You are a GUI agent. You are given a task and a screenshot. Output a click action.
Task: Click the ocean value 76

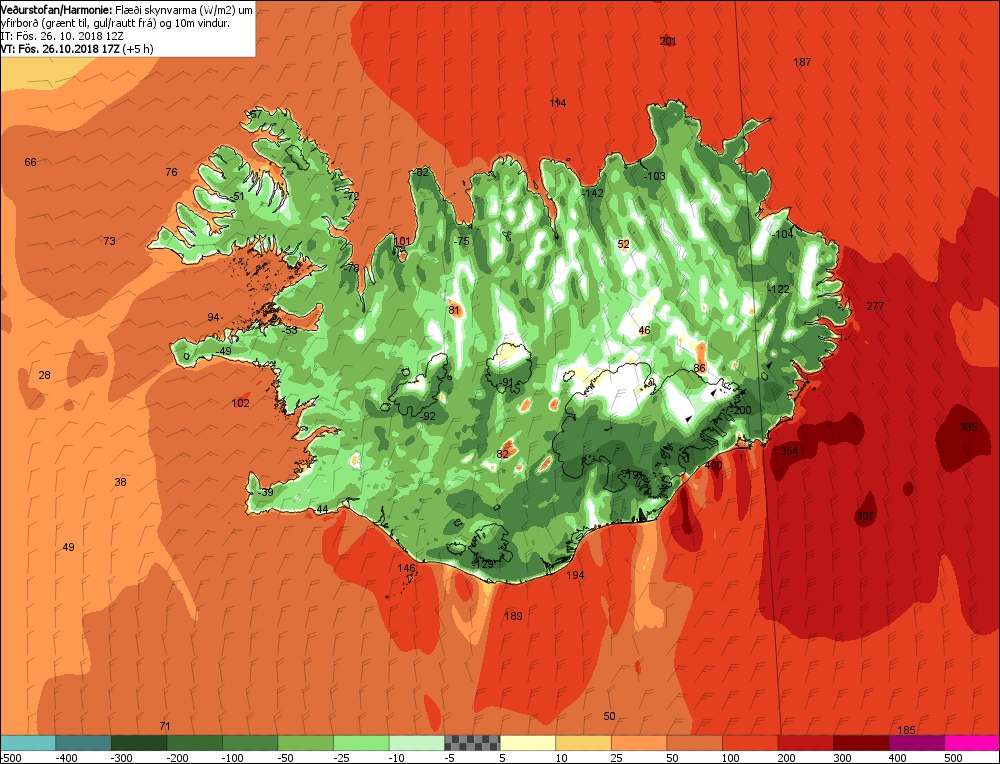pos(171,172)
